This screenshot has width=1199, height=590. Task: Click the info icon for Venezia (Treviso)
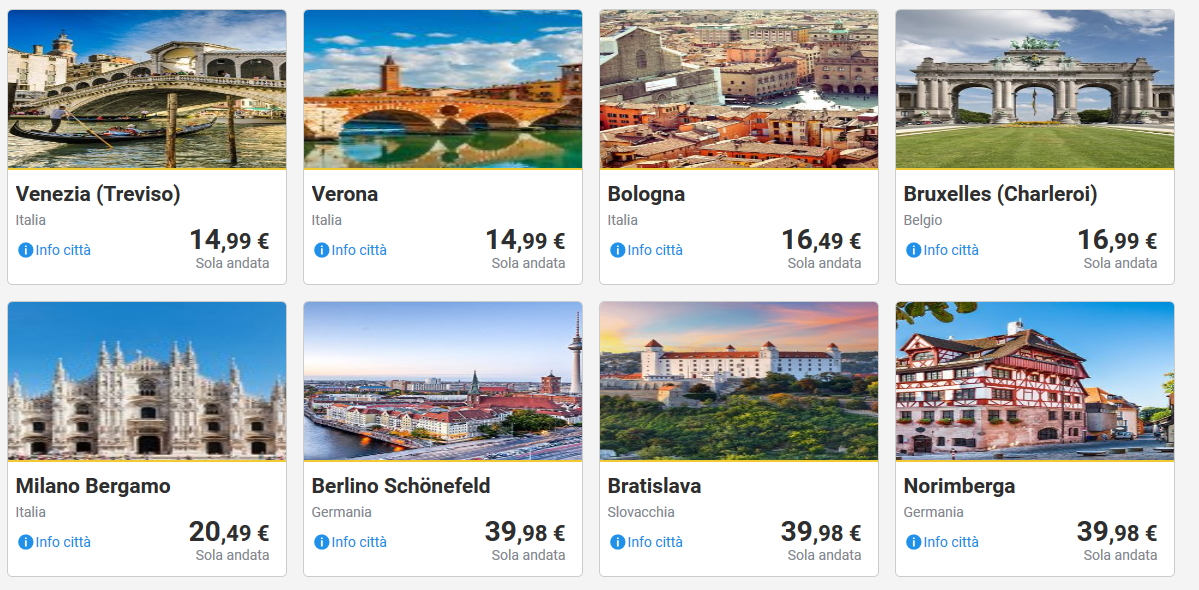(x=25, y=250)
